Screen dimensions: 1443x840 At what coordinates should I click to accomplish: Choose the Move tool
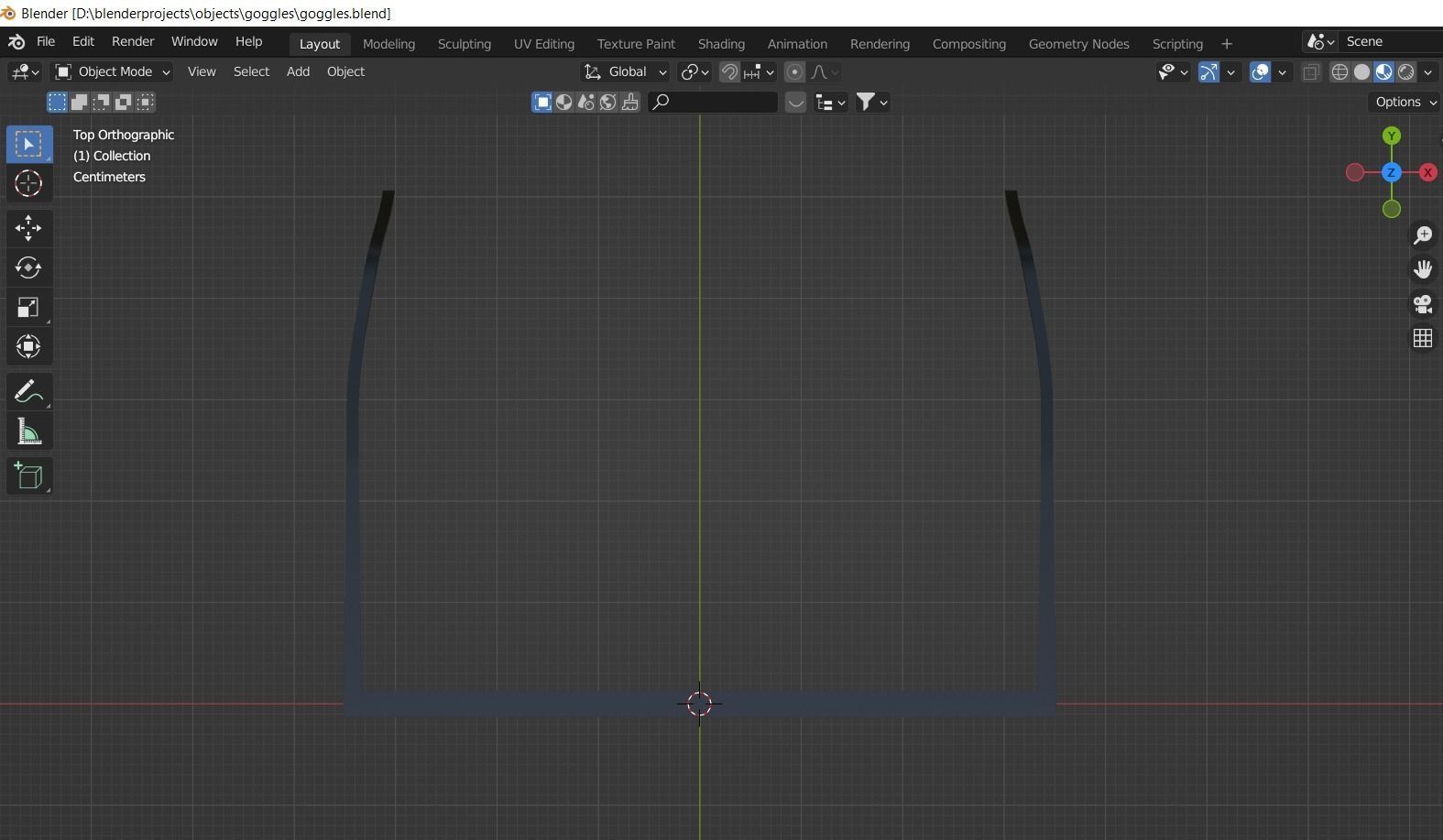coord(28,228)
